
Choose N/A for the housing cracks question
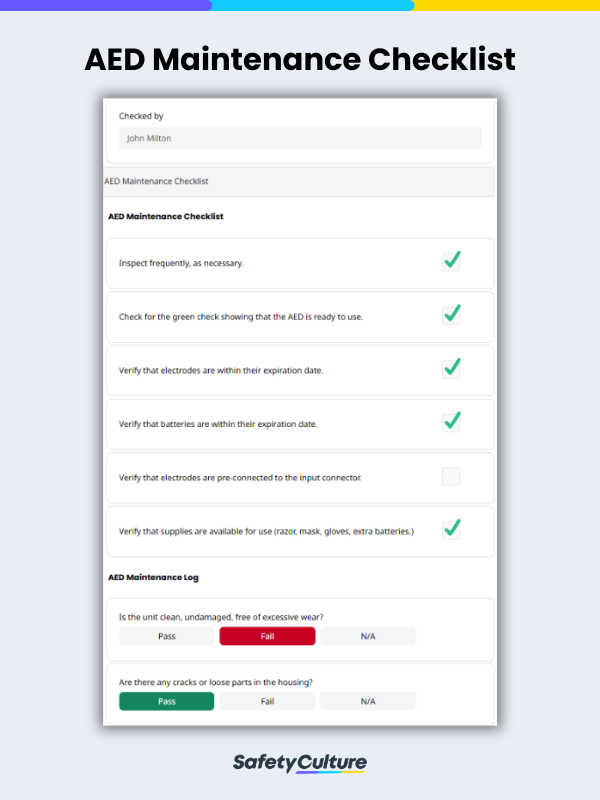pyautogui.click(x=367, y=701)
